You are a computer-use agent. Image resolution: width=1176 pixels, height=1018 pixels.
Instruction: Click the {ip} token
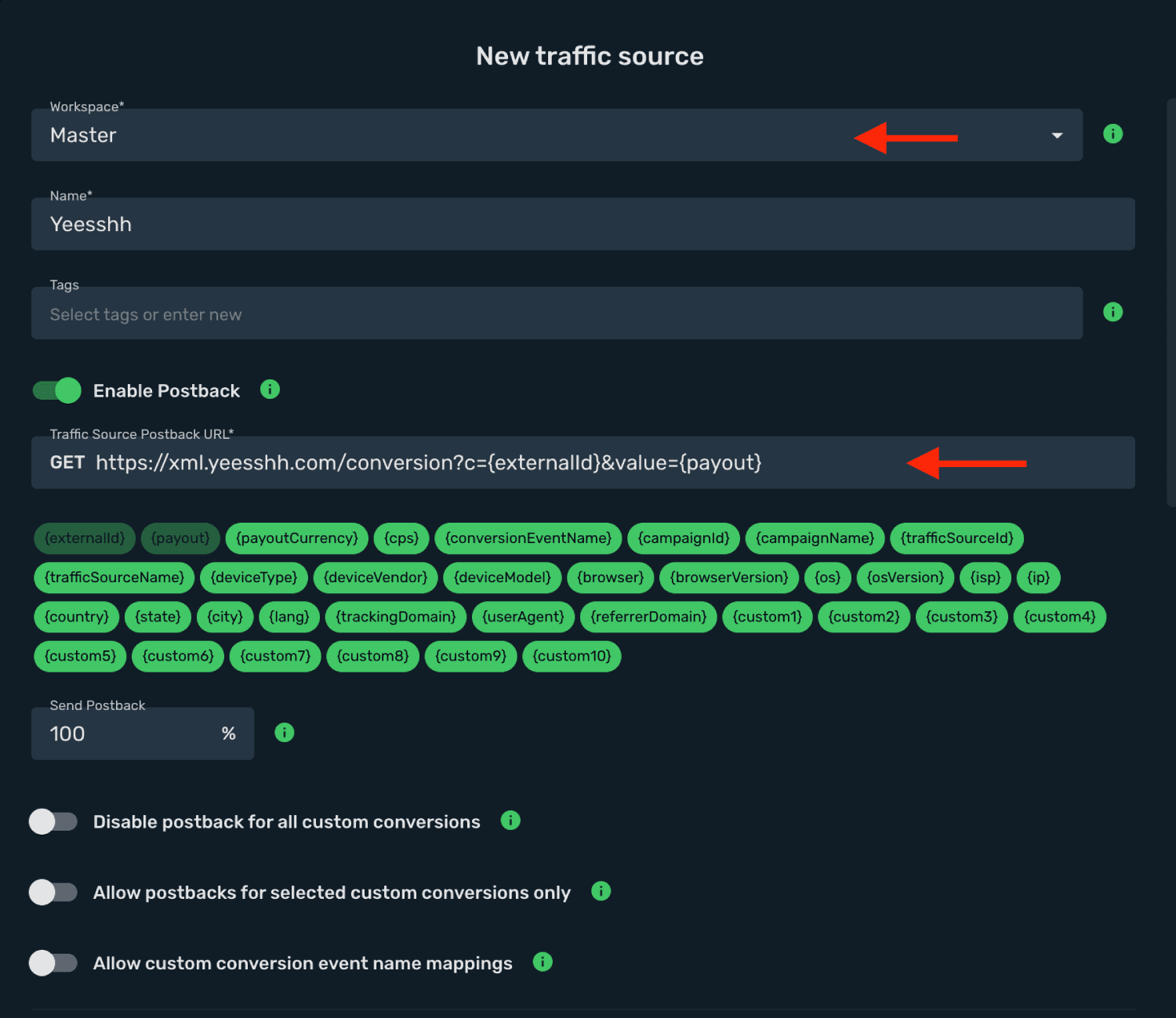tap(1039, 578)
